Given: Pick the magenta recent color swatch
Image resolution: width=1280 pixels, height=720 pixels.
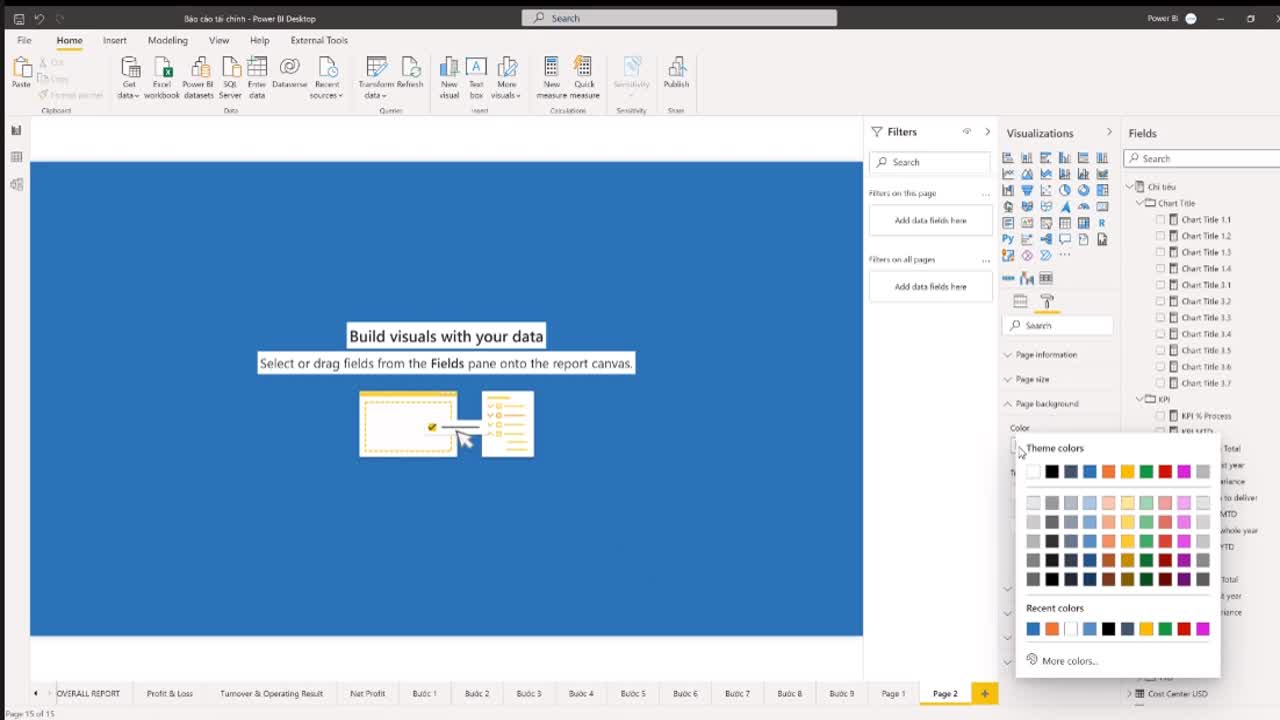Looking at the screenshot, I should (1202, 629).
